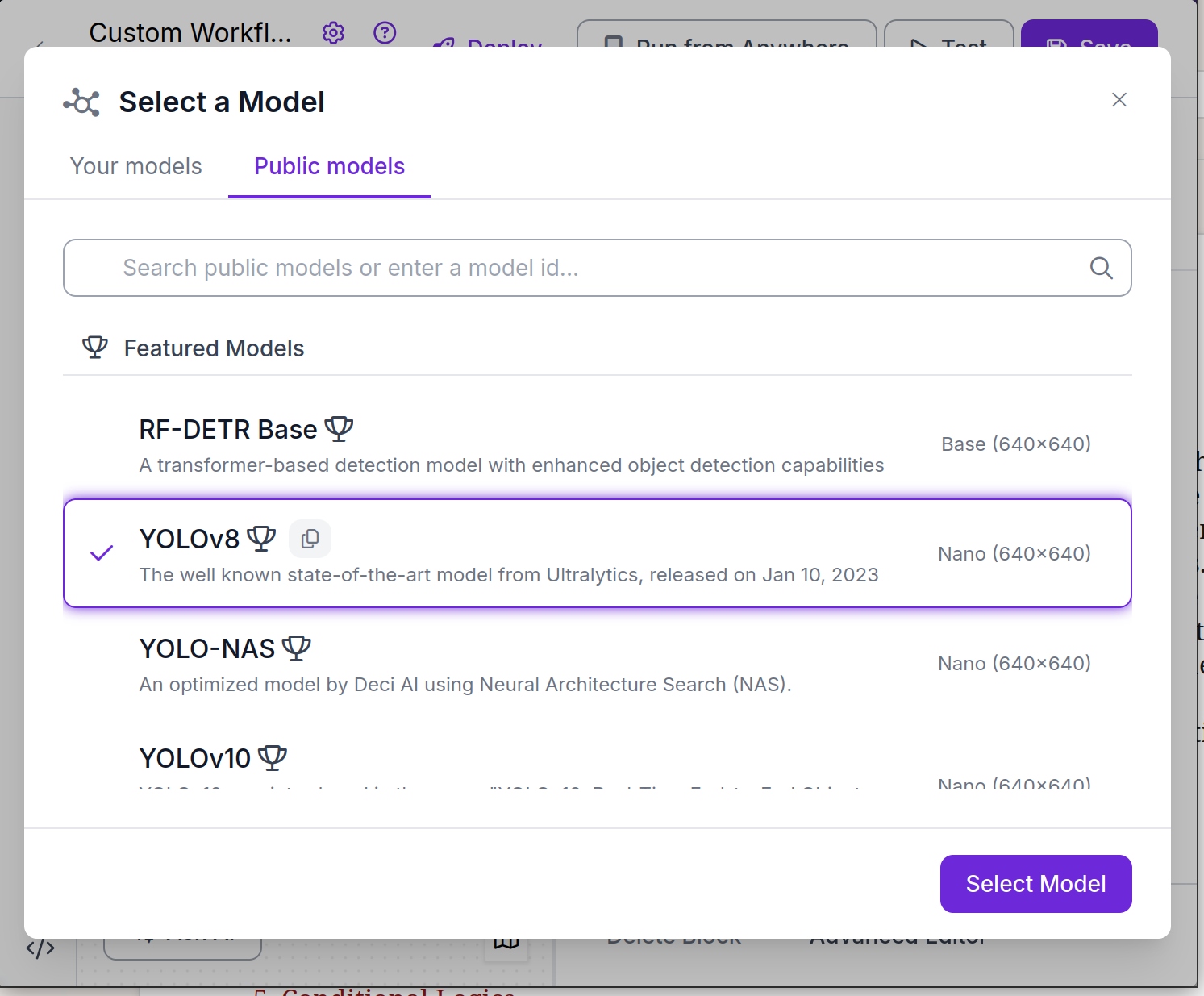This screenshot has height=996, width=1204.
Task: Click the workflow nodes icon beside "Select a Model"
Action: coord(81,102)
